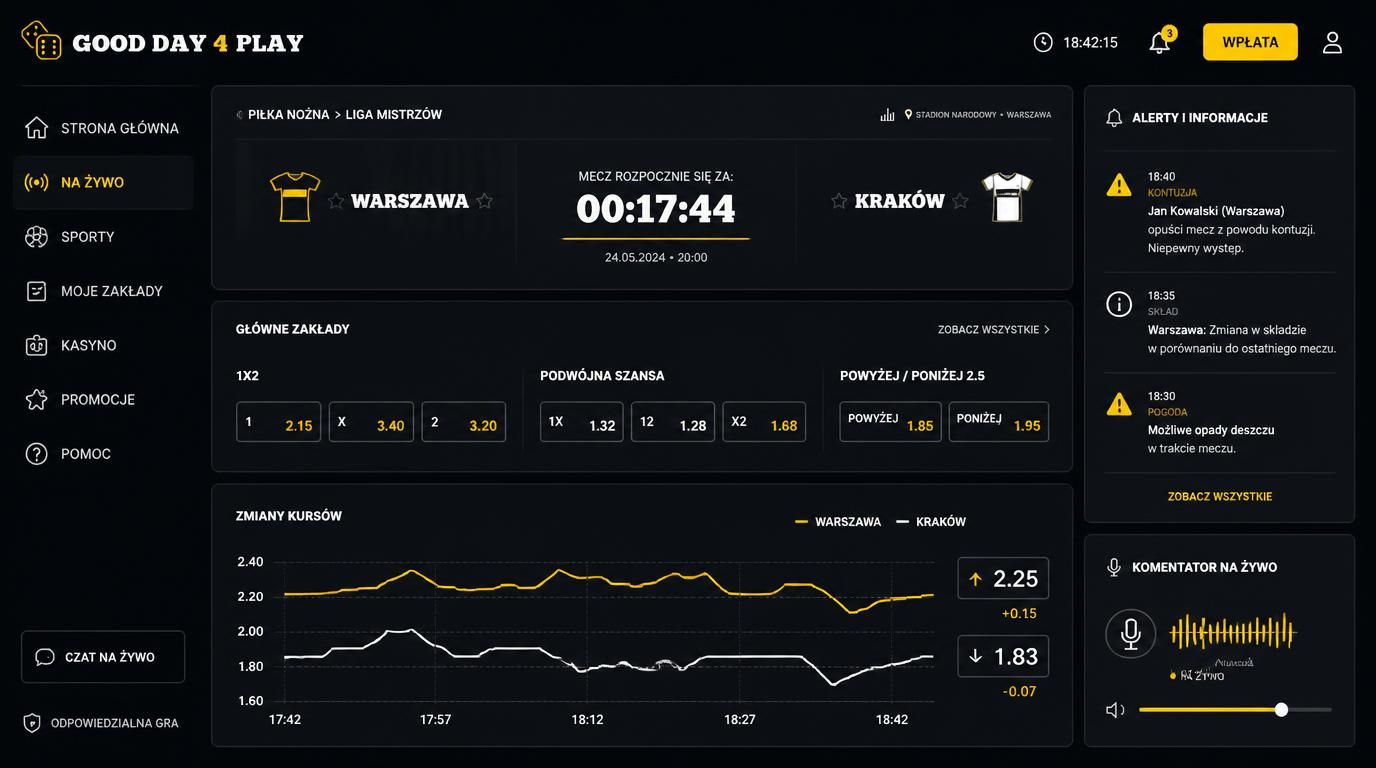
Task: Click the stadium location pin icon
Action: pos(908,115)
